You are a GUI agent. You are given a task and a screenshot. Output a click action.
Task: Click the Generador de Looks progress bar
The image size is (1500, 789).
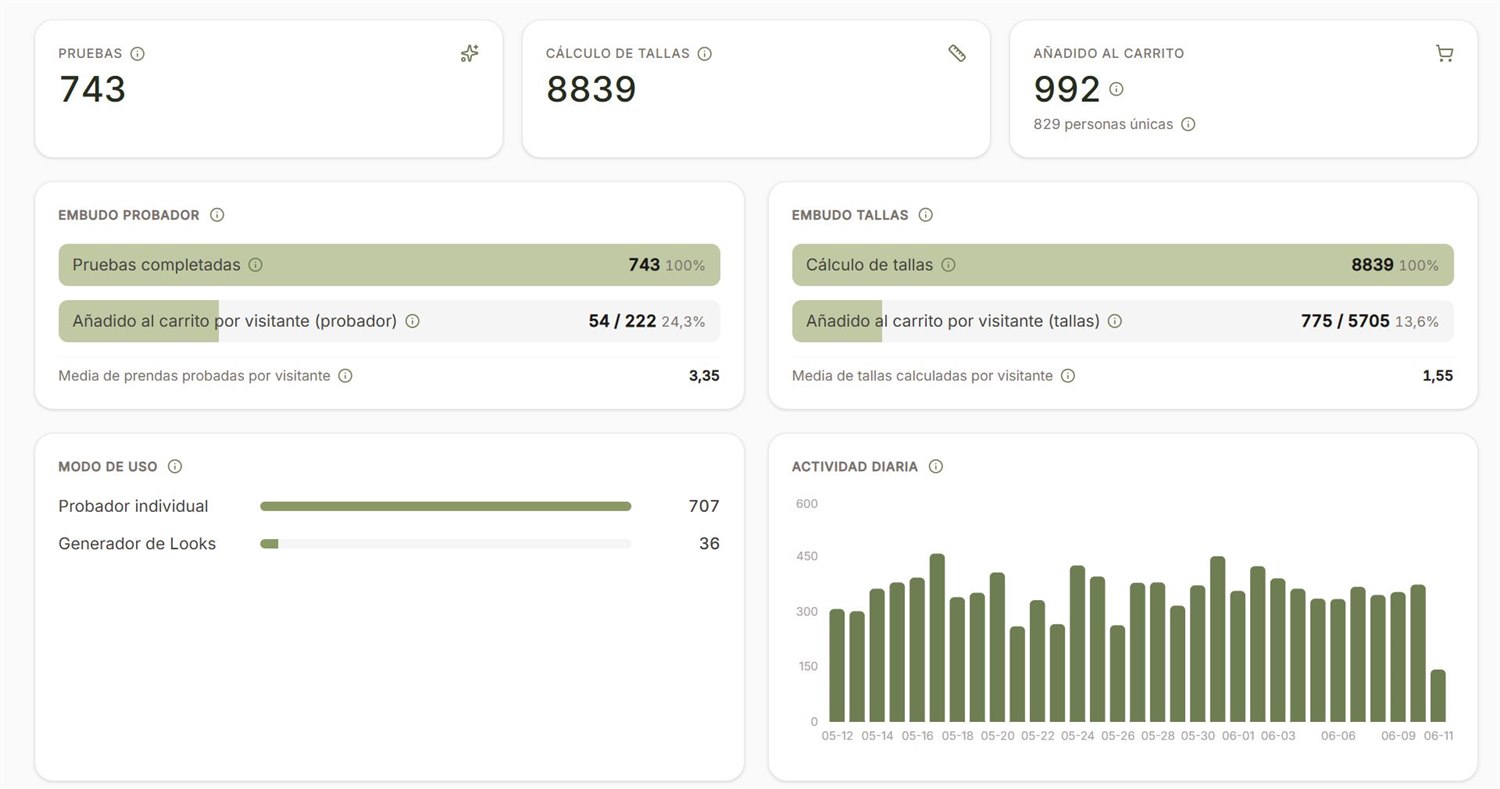point(446,544)
